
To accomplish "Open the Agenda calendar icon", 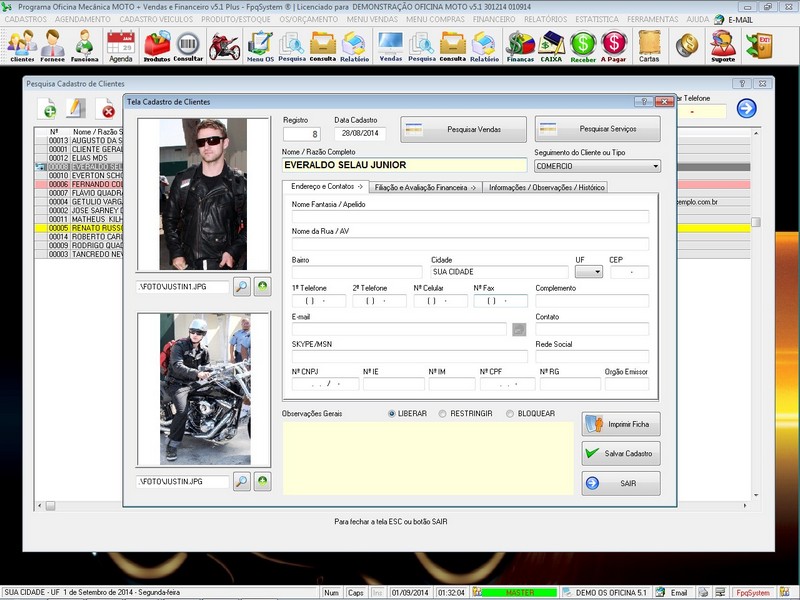I will click(120, 44).
